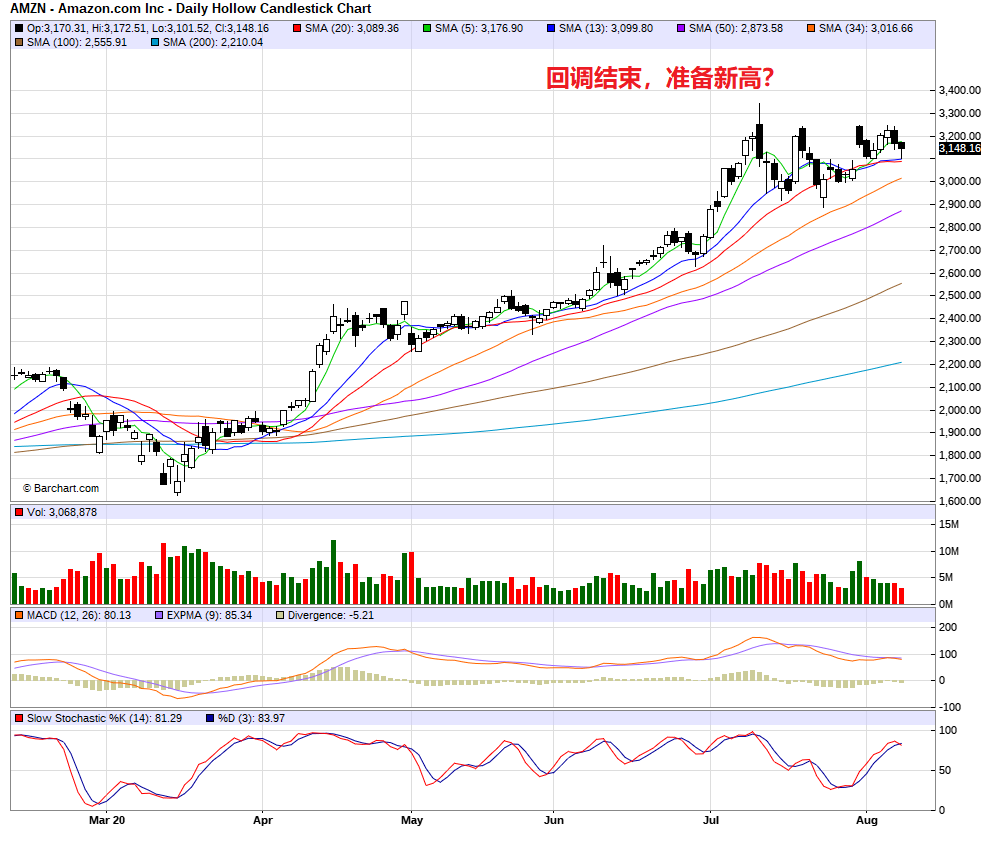Click the purple EXPMA (9) legend swatch

159,615
